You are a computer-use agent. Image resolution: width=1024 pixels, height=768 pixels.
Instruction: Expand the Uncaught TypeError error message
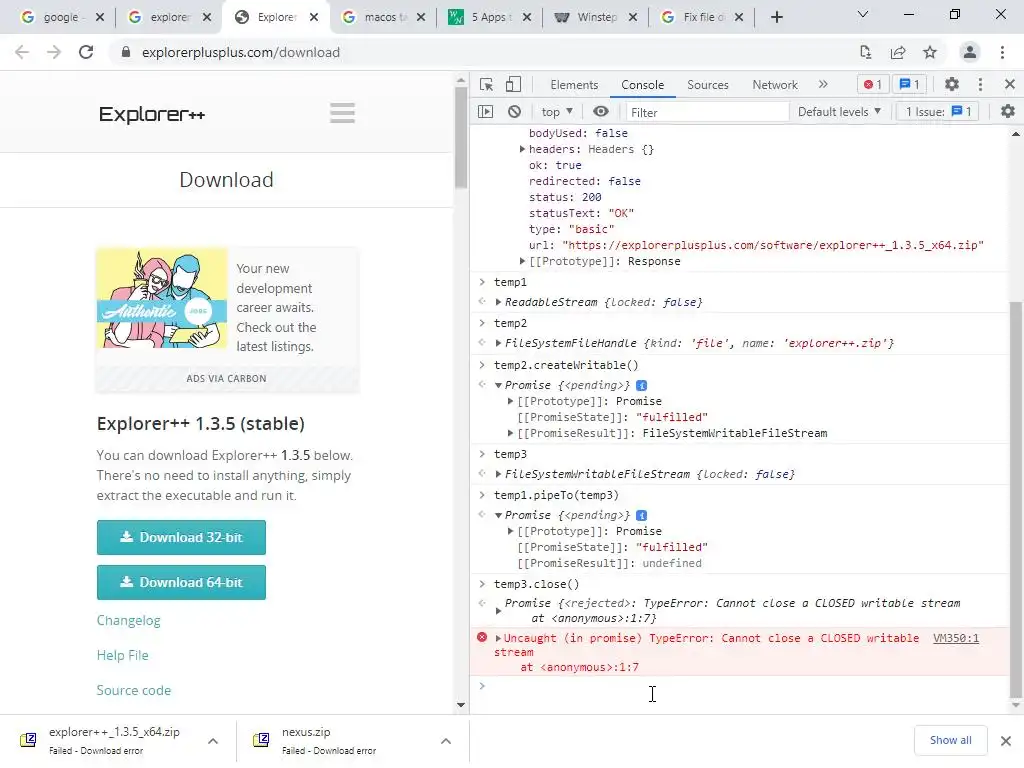(498, 638)
